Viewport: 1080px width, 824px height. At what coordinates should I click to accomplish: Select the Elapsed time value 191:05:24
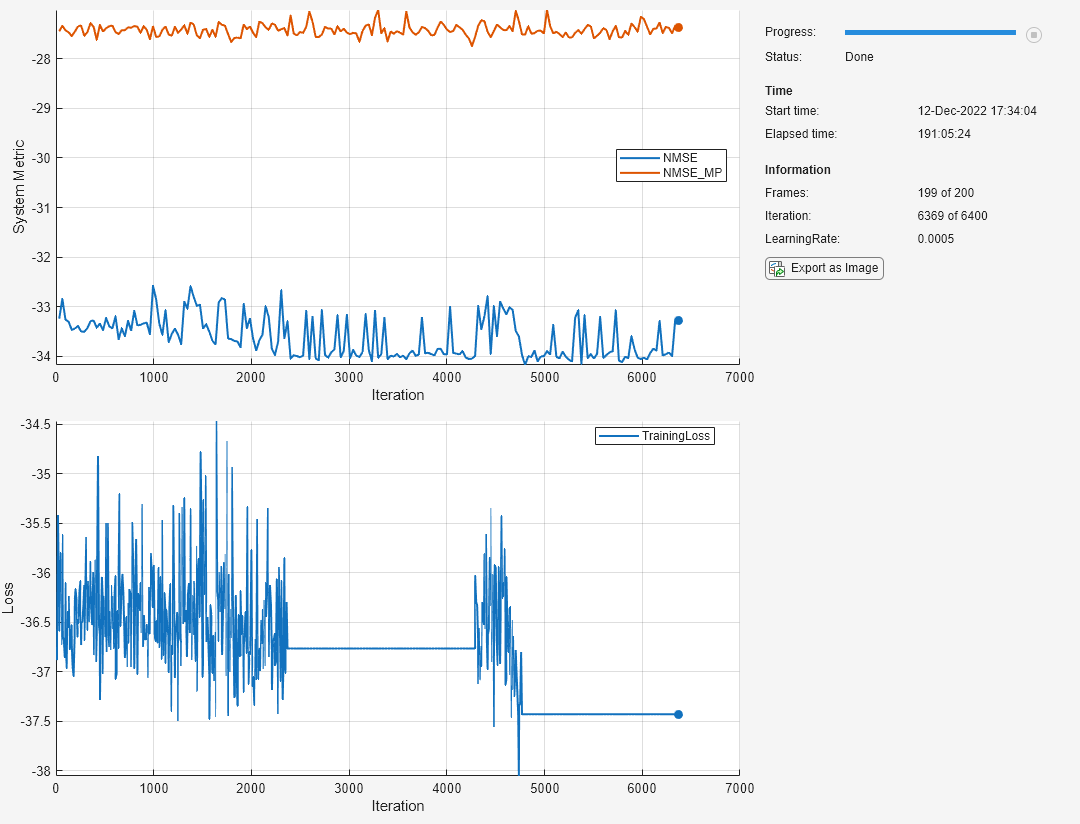coord(944,134)
